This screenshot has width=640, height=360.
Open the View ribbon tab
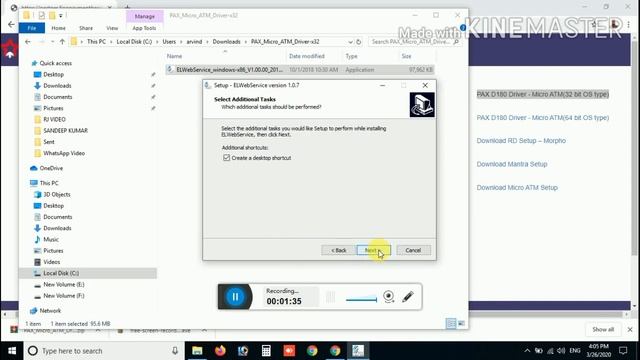click(x=112, y=28)
